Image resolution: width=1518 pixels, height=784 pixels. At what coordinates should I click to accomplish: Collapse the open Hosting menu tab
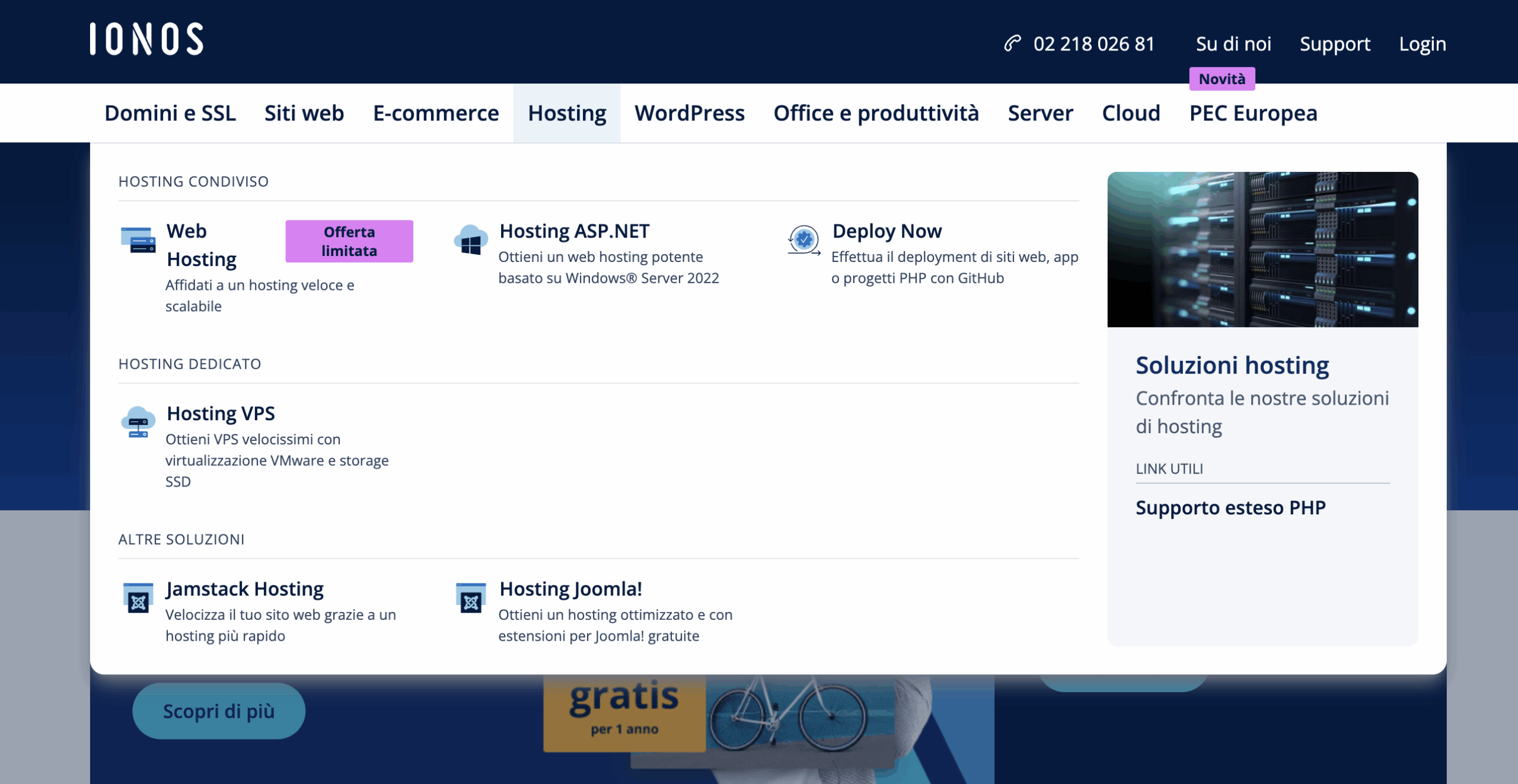point(567,113)
